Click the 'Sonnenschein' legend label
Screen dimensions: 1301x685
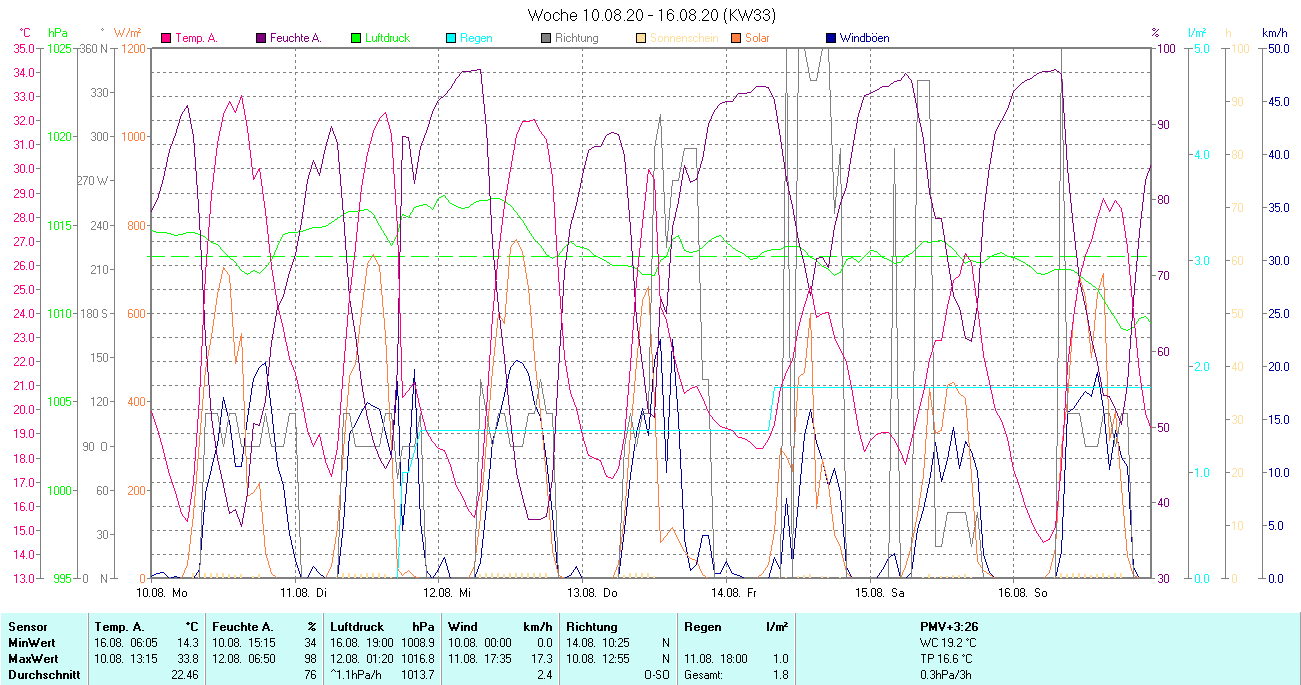click(683, 38)
